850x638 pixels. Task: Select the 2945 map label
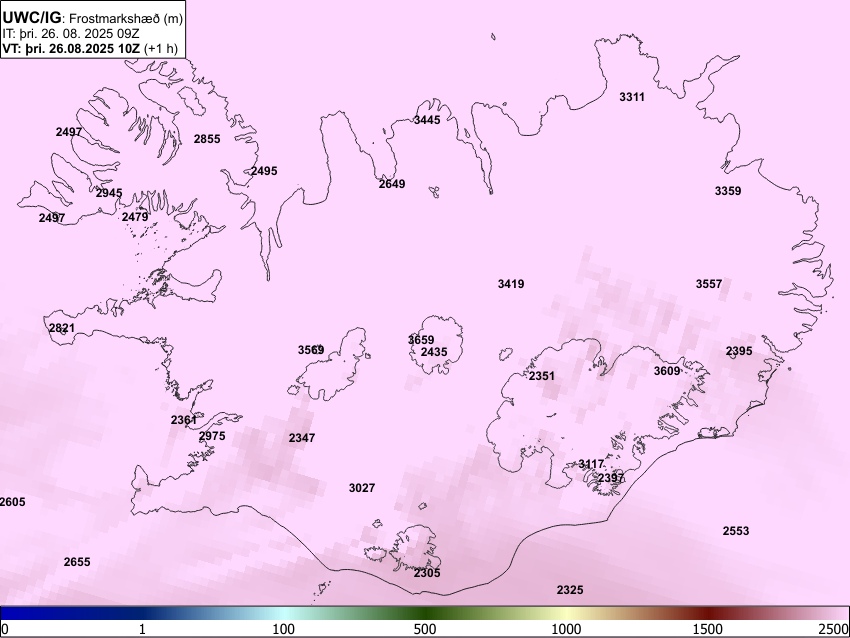109,193
